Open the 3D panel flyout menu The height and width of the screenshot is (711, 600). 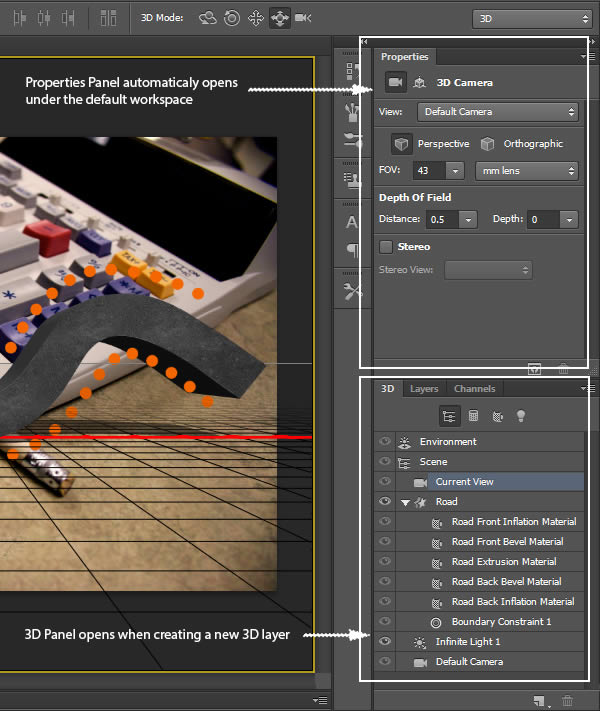(x=588, y=388)
